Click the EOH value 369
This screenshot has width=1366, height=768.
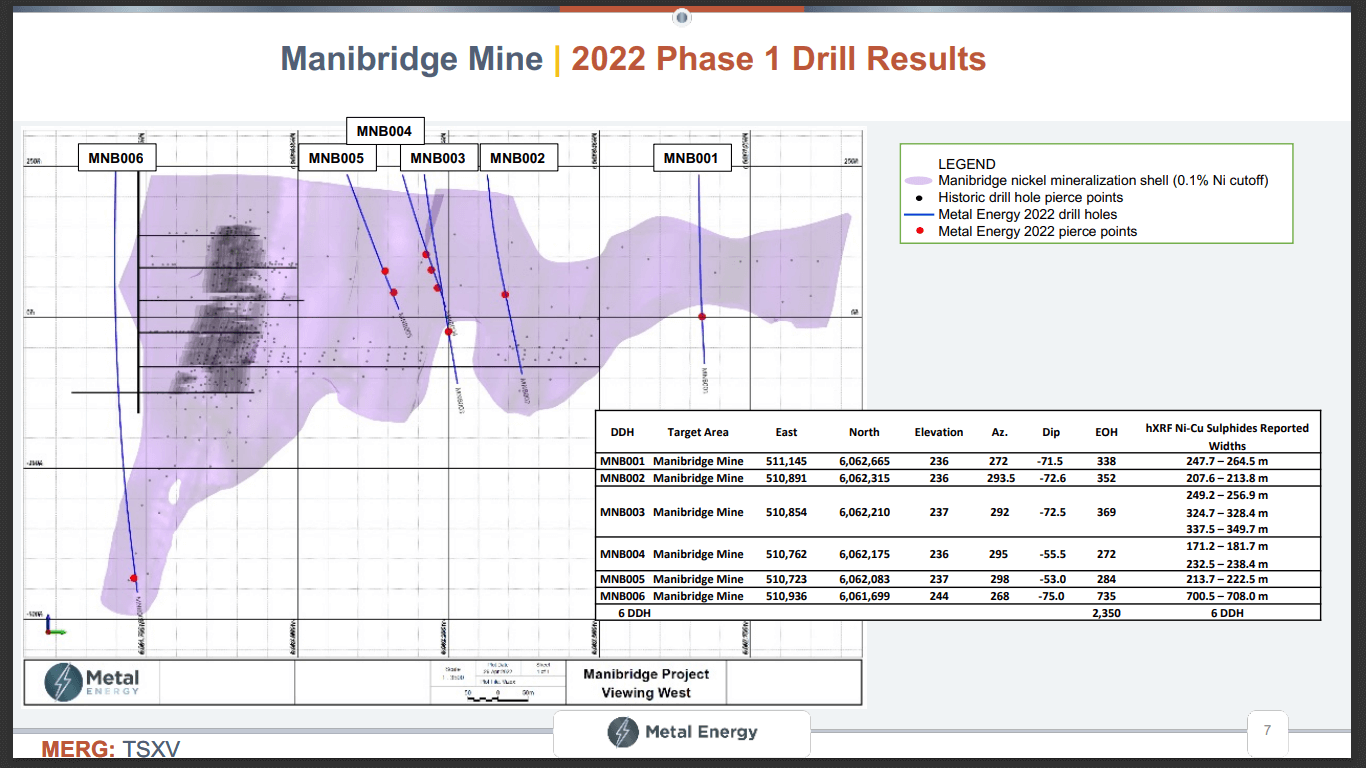click(1106, 512)
